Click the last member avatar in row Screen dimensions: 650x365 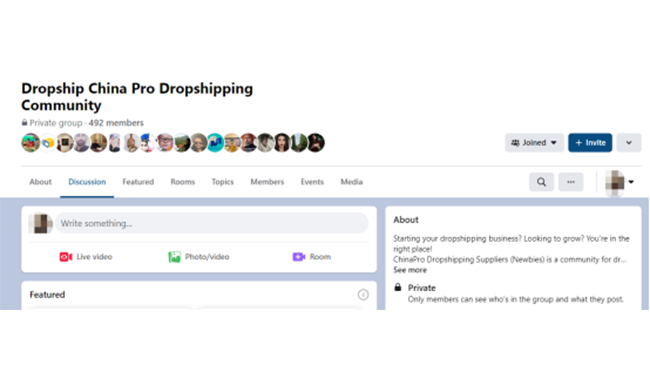click(x=316, y=143)
